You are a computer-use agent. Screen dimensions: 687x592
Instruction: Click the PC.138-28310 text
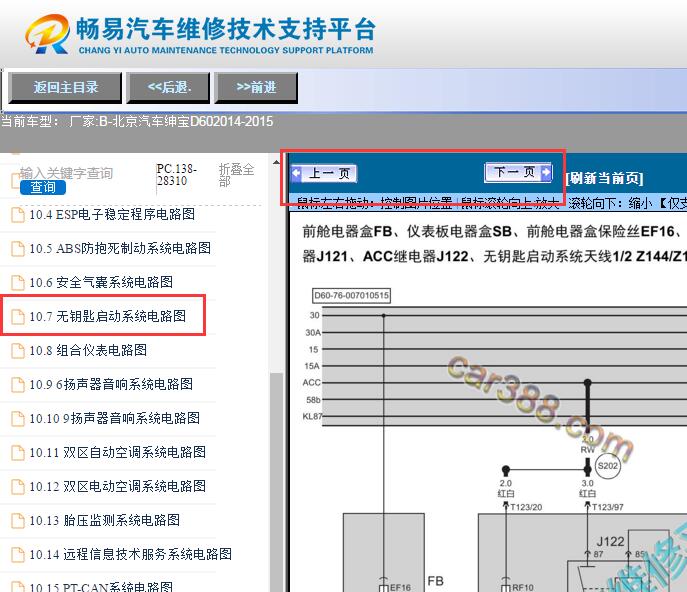click(x=177, y=175)
